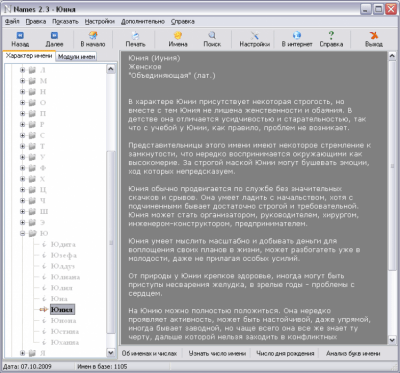Open the Имена names icon

coord(178,35)
